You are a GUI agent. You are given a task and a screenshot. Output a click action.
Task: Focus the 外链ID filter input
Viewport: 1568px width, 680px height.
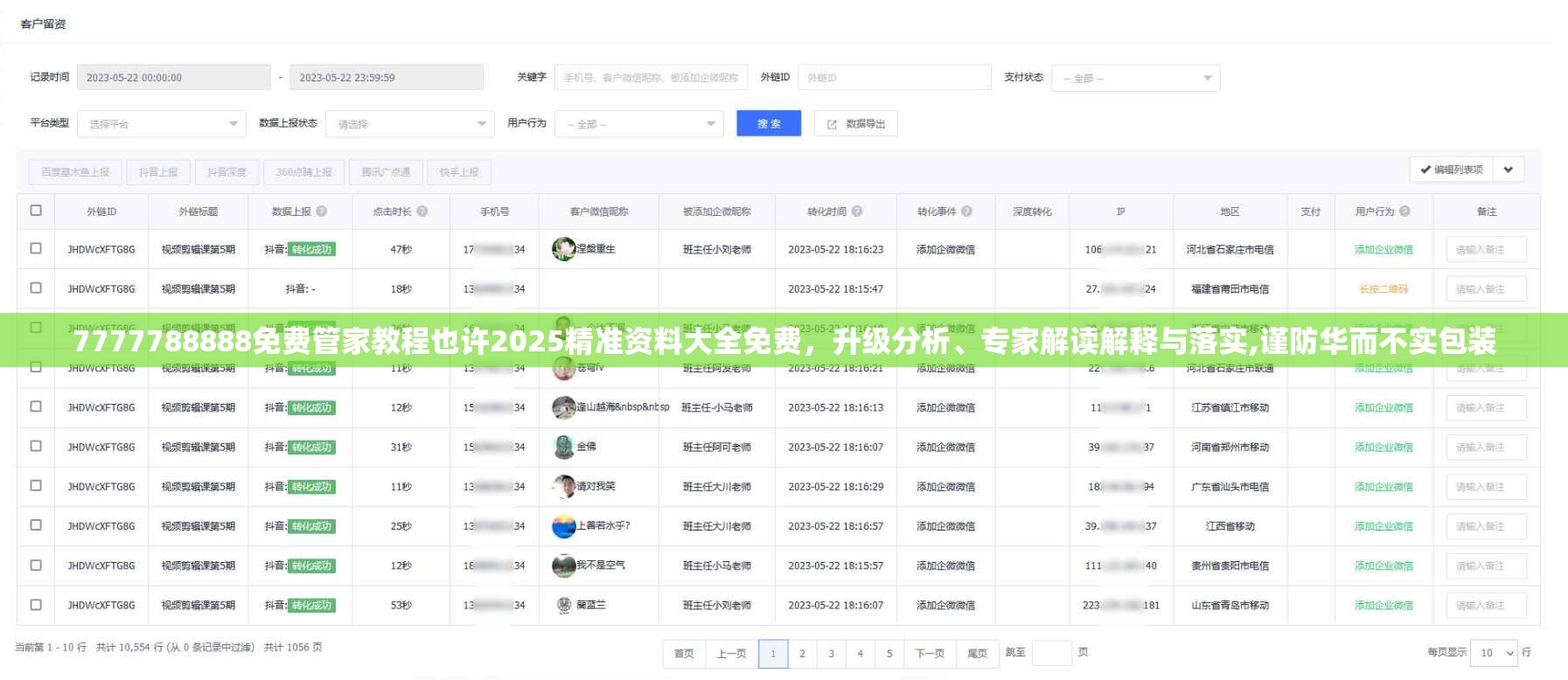894,77
